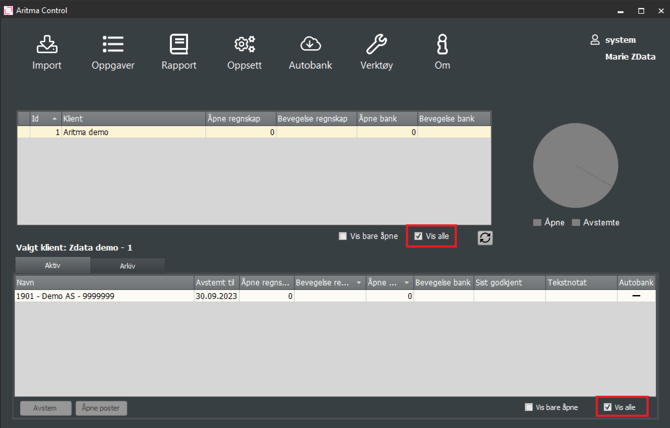Sort client table by Id column
670x428 pixels.
click(x=42, y=119)
